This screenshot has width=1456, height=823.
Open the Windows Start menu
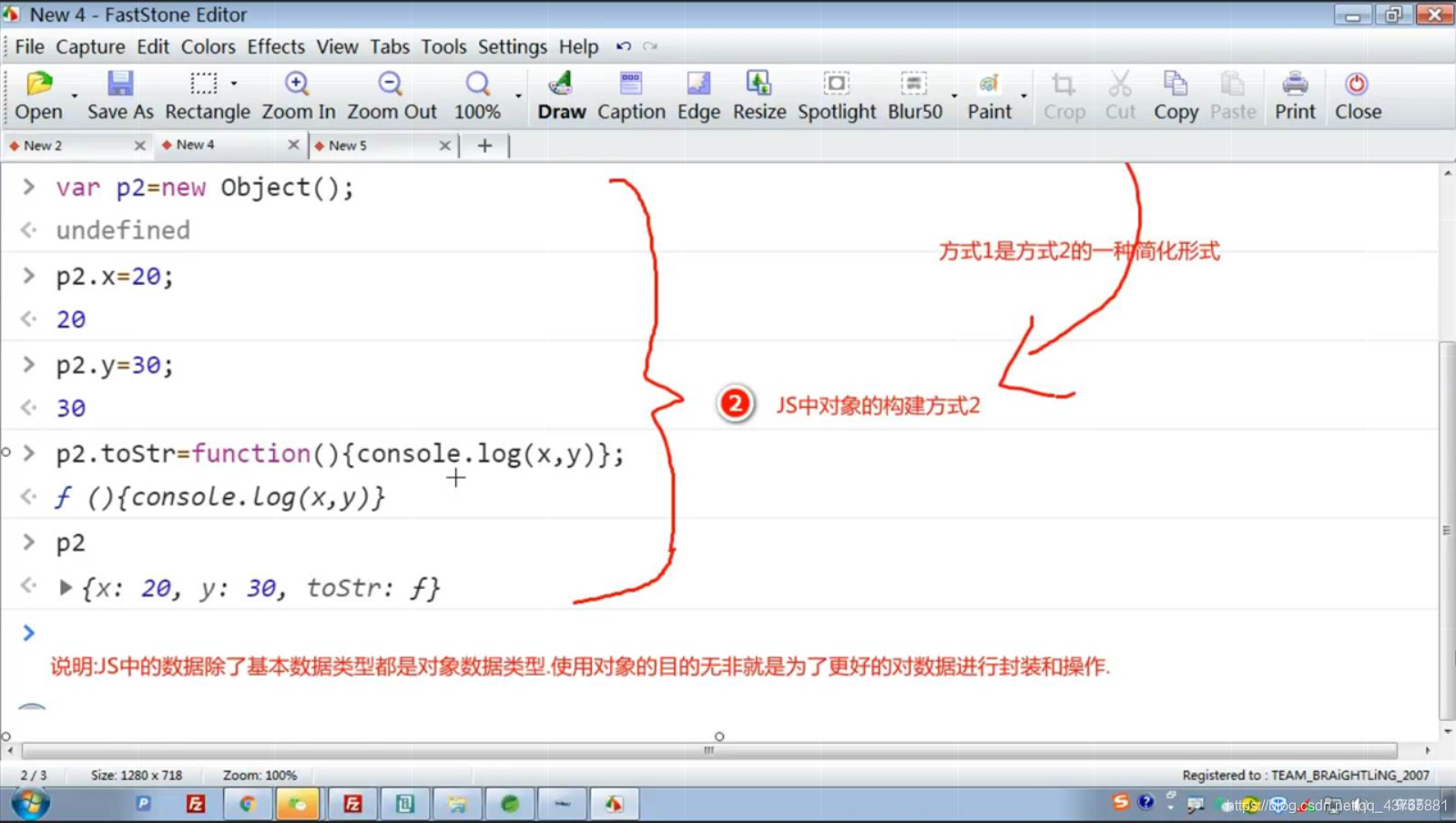tap(30, 805)
